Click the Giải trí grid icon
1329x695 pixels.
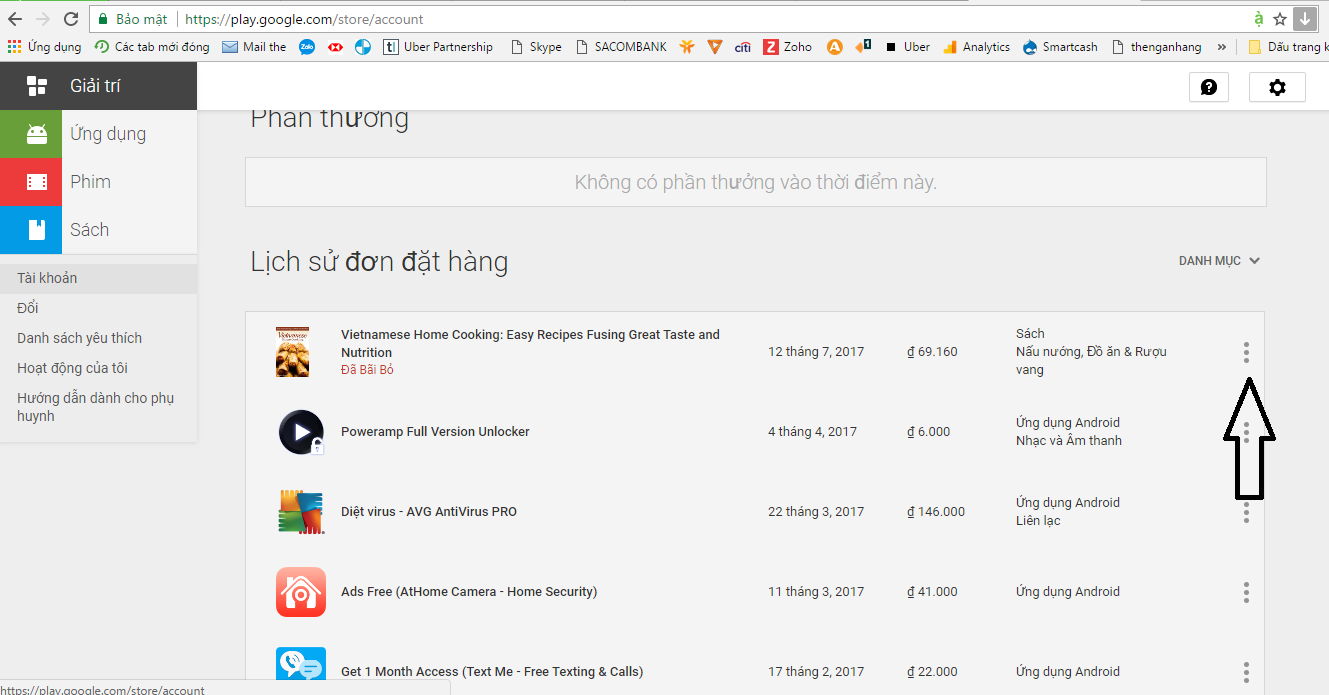37,86
